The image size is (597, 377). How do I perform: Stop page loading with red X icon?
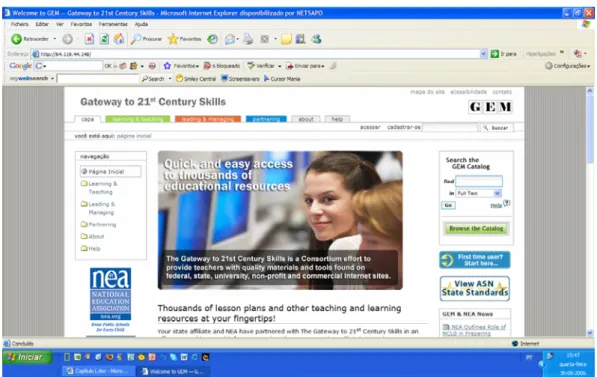pyautogui.click(x=89, y=39)
